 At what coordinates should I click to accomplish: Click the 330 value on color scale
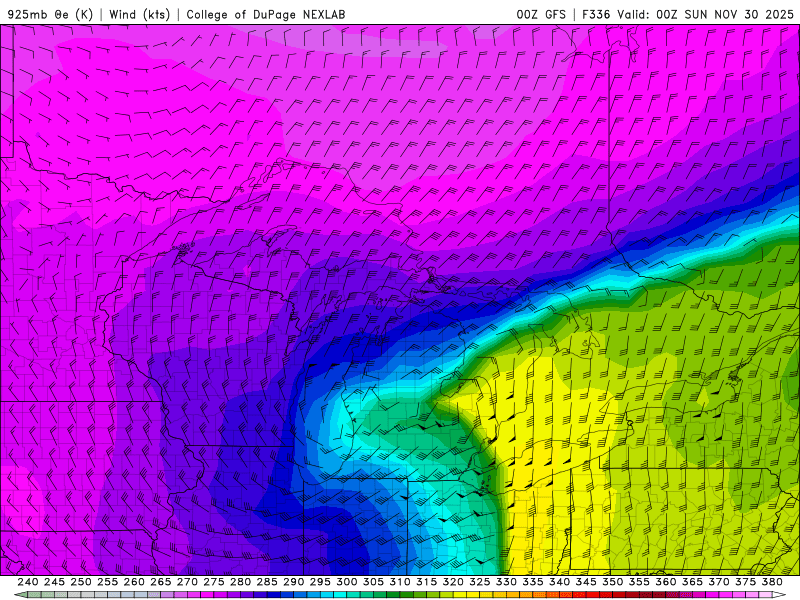point(506,582)
